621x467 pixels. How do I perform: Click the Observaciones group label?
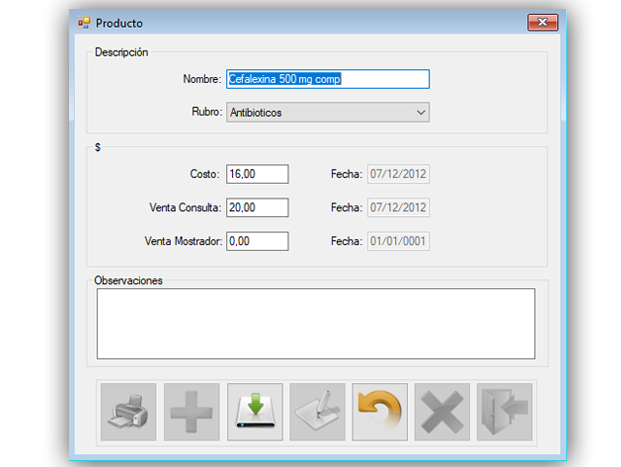coord(128,280)
